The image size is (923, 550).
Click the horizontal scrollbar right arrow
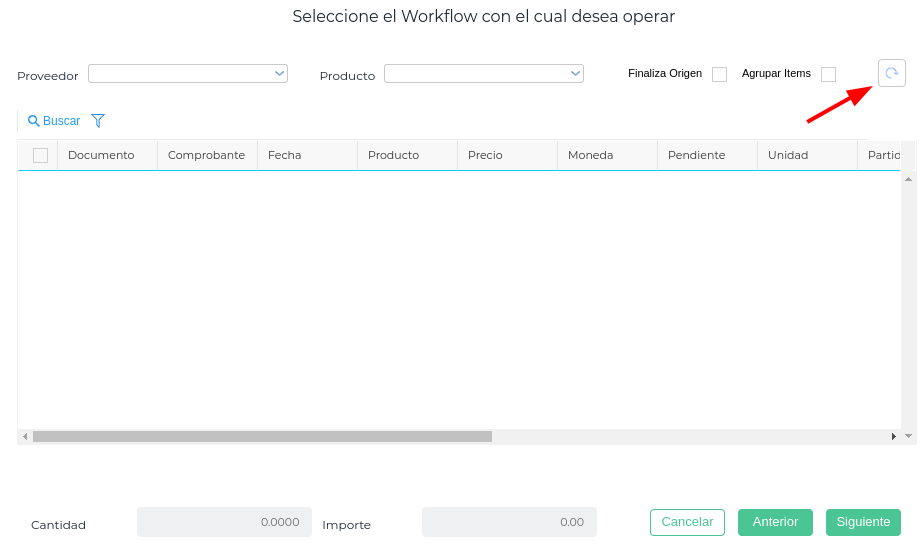[x=893, y=437]
